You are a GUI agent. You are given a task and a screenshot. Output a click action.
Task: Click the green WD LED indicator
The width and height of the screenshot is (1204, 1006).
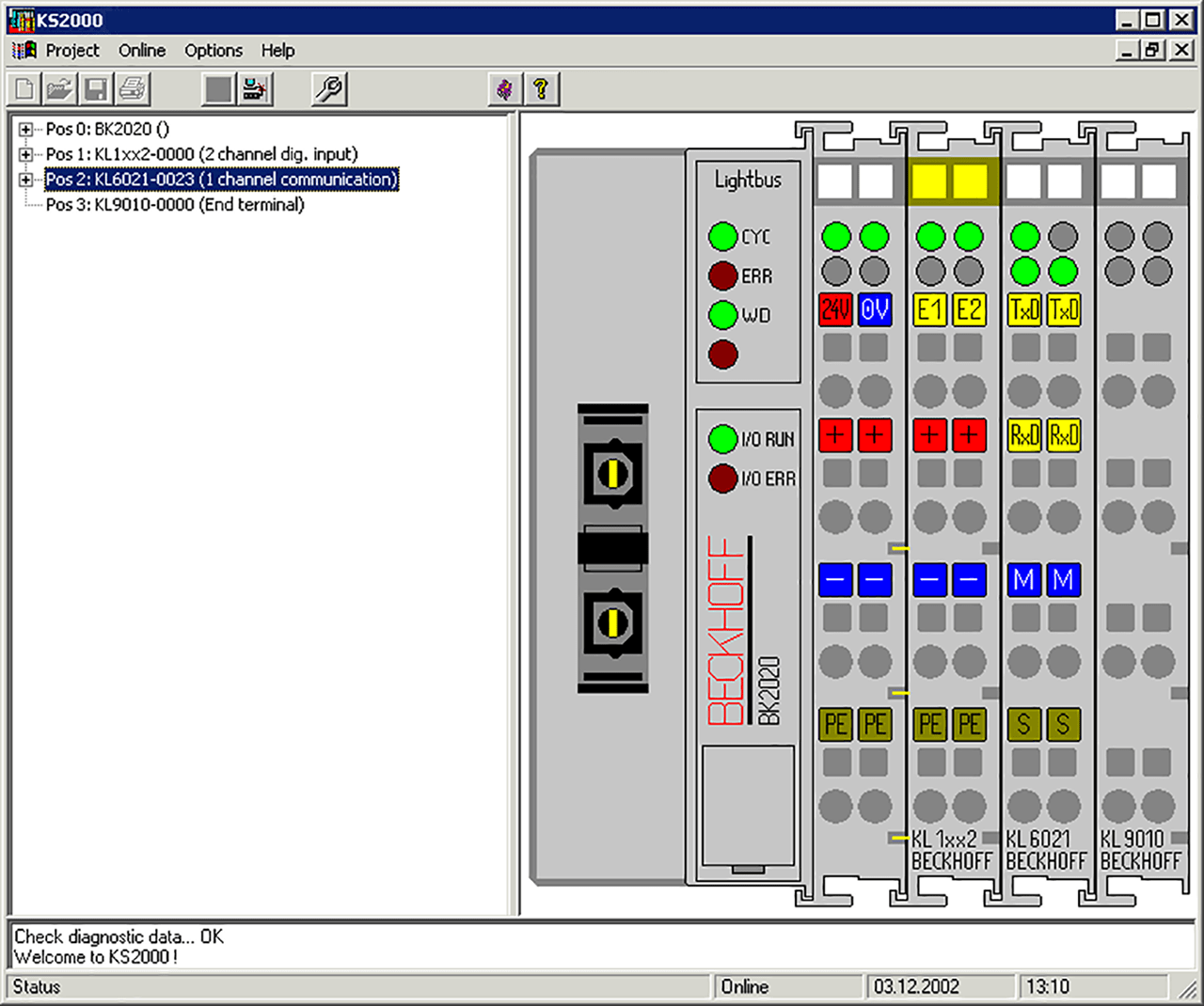(722, 315)
